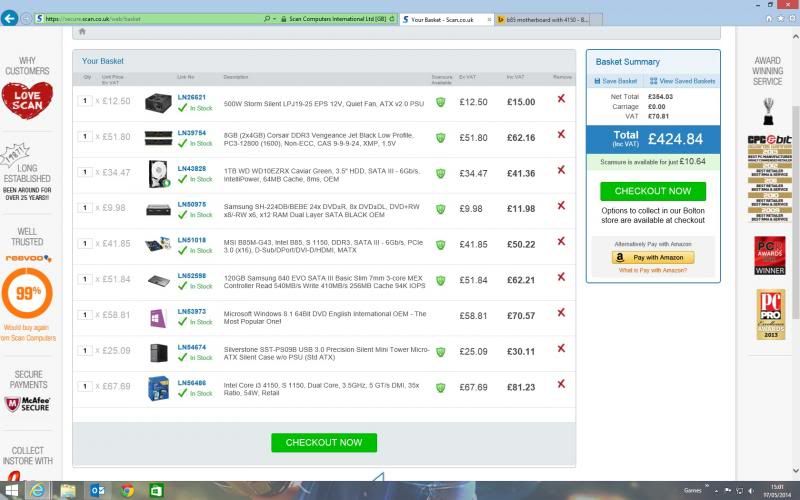This screenshot has width=800, height=500.
Task: Click the 500W PSU product thumbnail
Action: (x=158, y=103)
